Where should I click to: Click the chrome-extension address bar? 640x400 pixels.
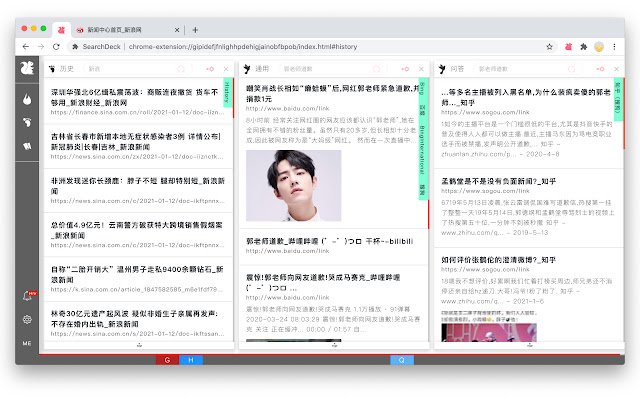(x=243, y=47)
